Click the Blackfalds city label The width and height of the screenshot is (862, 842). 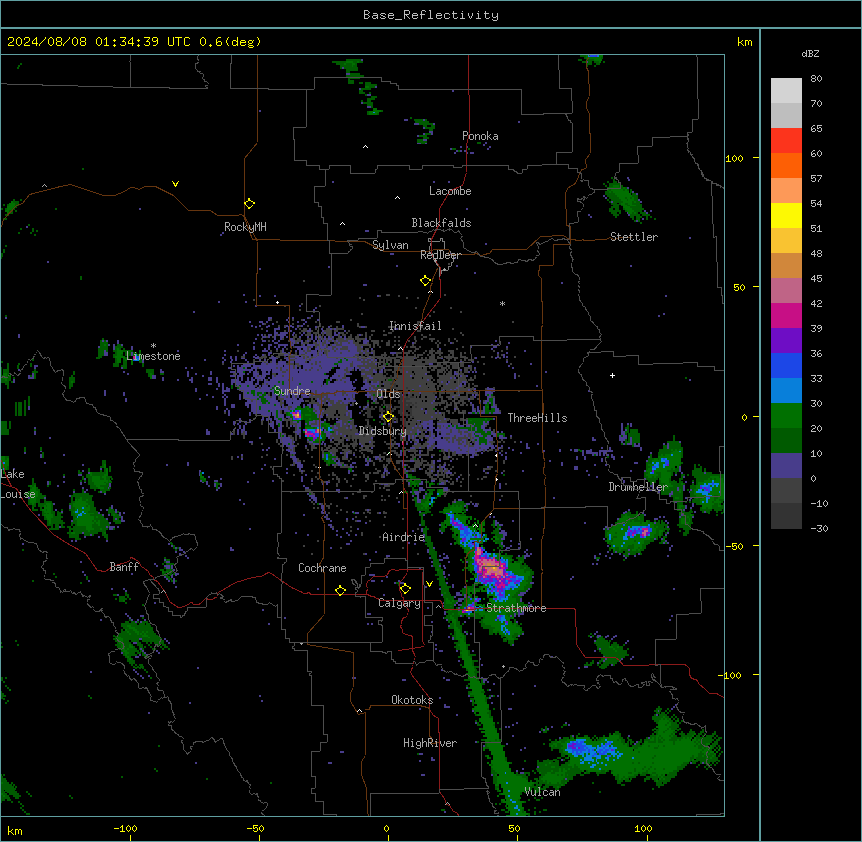click(441, 223)
